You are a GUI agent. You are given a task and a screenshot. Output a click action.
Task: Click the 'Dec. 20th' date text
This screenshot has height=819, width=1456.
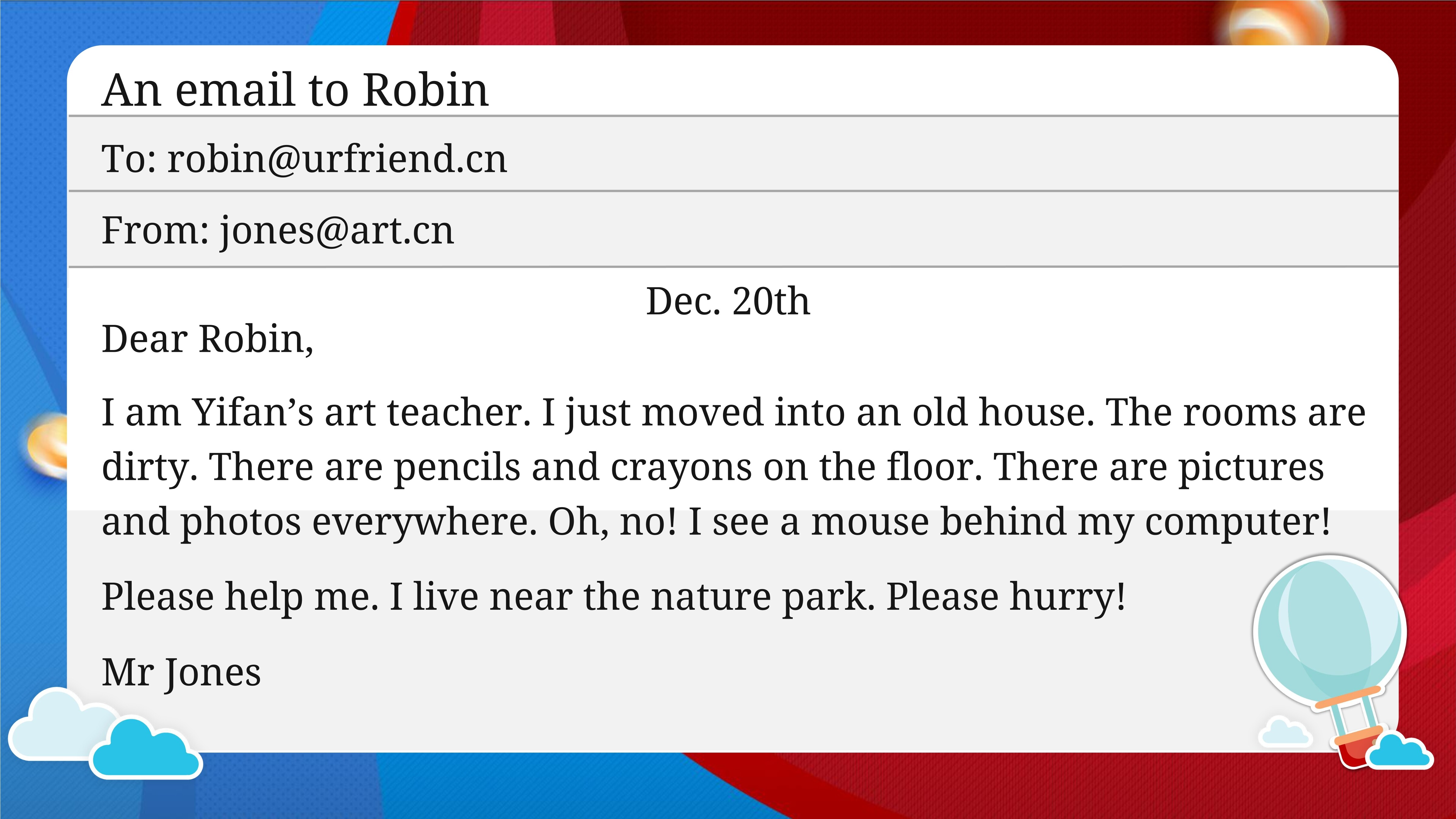click(728, 301)
